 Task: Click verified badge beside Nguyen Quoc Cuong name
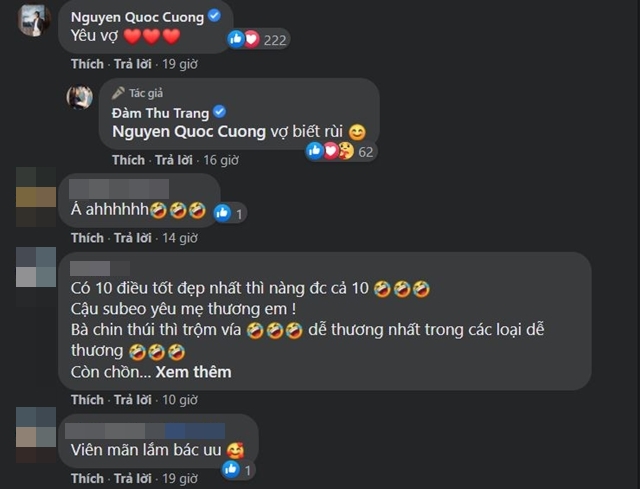(x=214, y=16)
